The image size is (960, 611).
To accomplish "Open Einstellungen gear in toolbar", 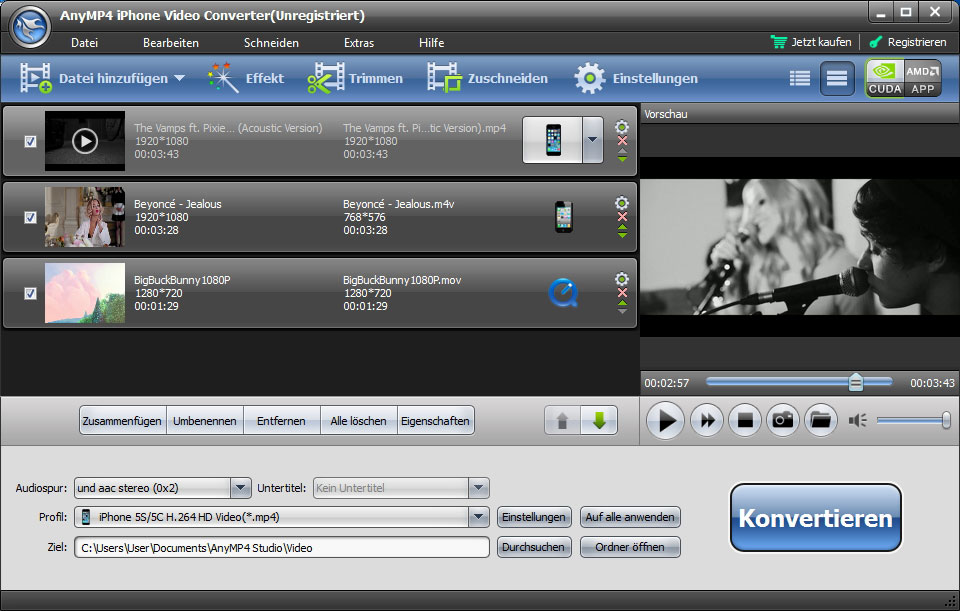I will click(636, 78).
